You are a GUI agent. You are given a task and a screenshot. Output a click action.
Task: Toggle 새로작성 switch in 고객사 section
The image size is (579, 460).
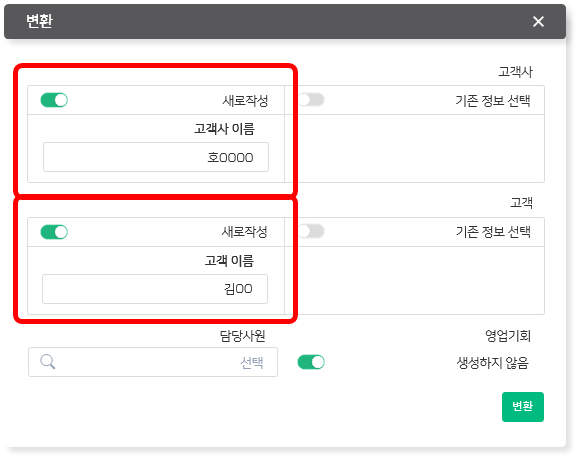54,100
